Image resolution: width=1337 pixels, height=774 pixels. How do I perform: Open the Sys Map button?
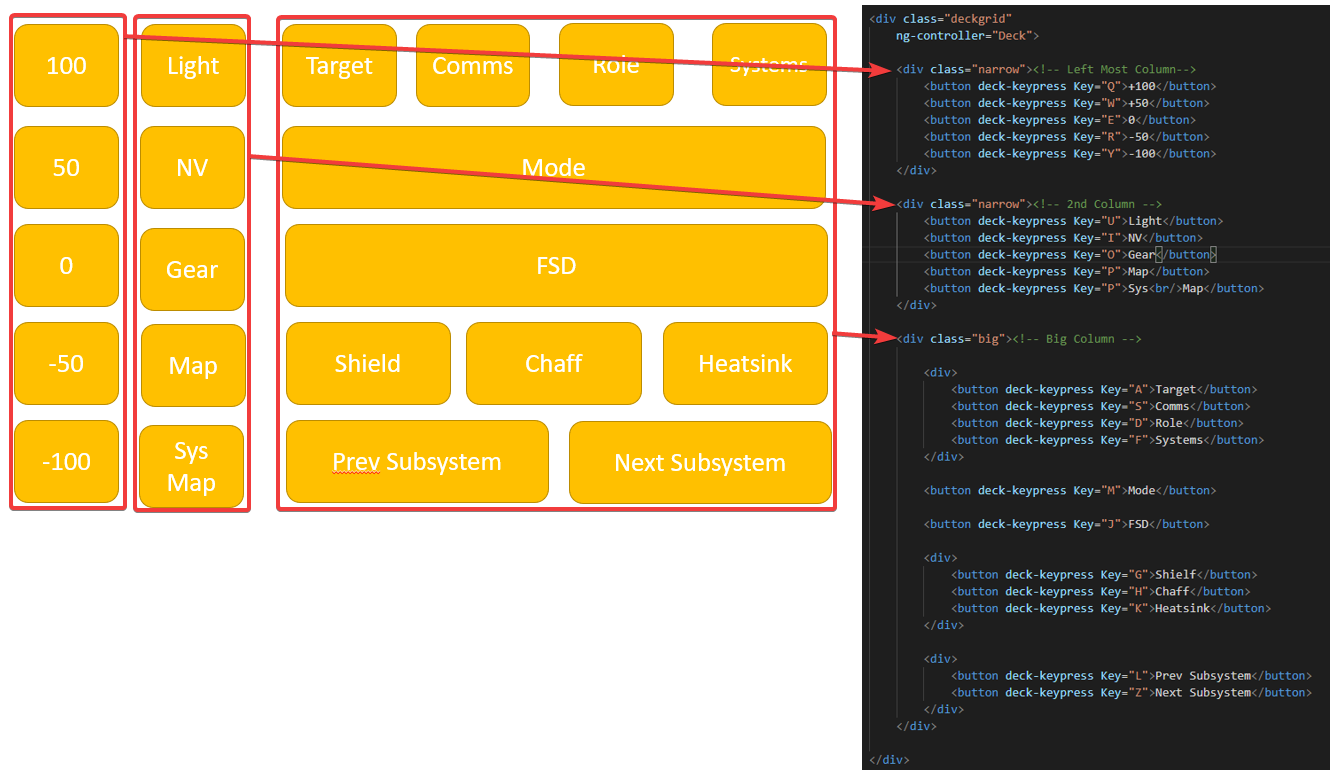191,466
